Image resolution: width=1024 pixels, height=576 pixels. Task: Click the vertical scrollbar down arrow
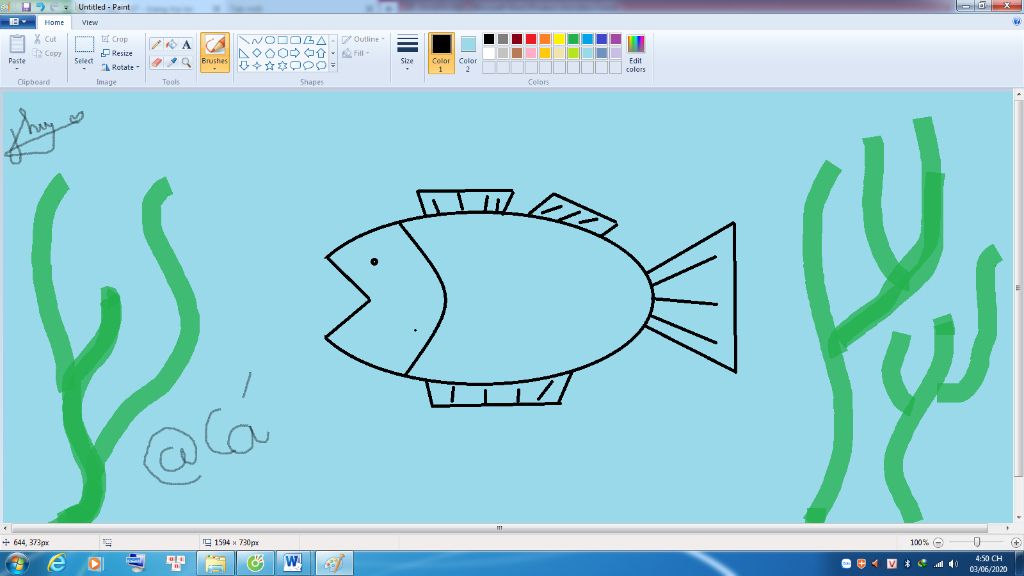(x=1019, y=518)
